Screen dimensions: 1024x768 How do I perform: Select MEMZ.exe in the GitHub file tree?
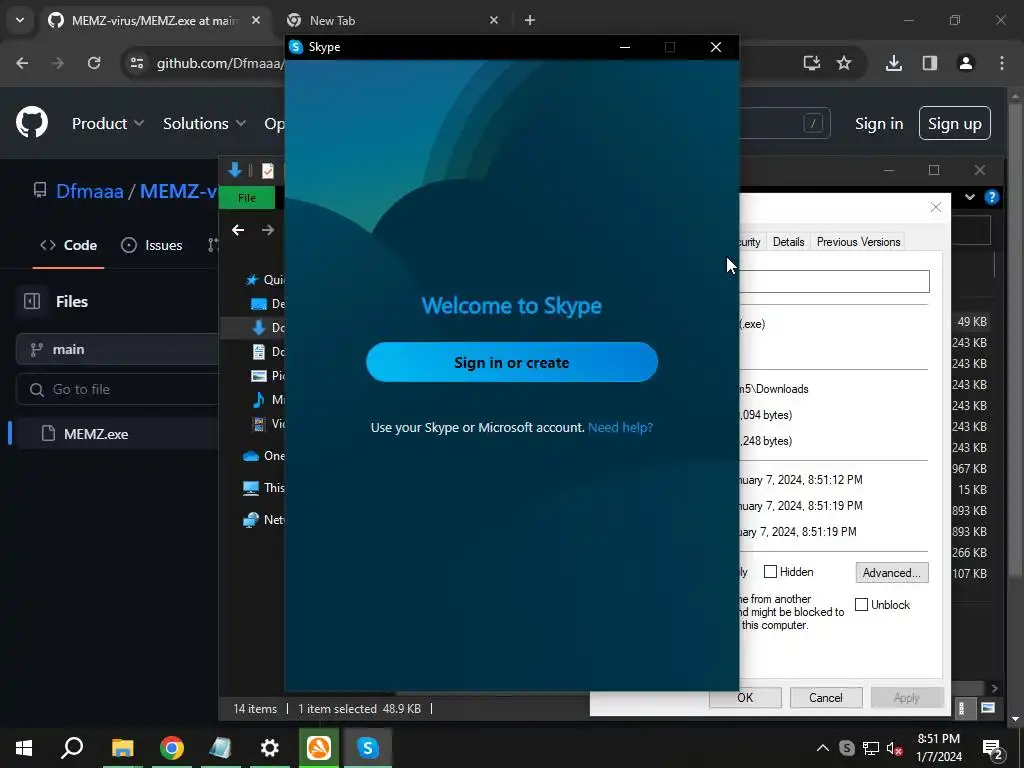click(x=96, y=434)
